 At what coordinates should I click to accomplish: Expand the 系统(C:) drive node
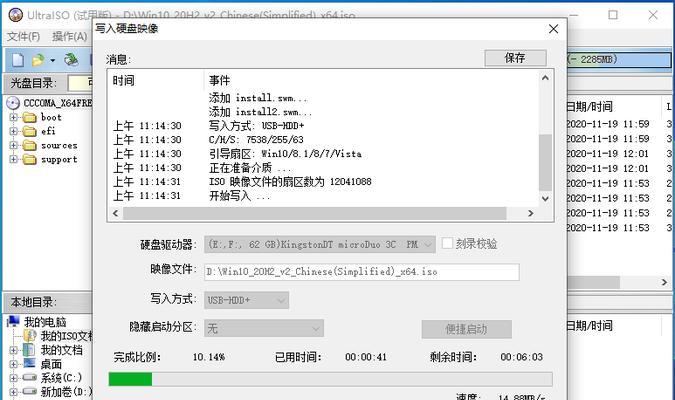point(13,378)
